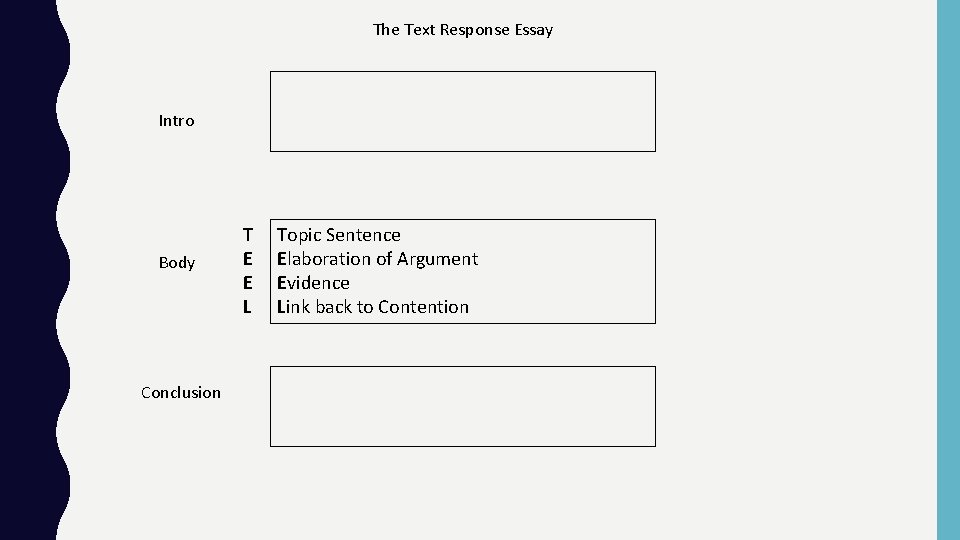The height and width of the screenshot is (540, 960).
Task: Click the word 'Sentence' in the Body box
Action: pyautogui.click(x=363, y=235)
